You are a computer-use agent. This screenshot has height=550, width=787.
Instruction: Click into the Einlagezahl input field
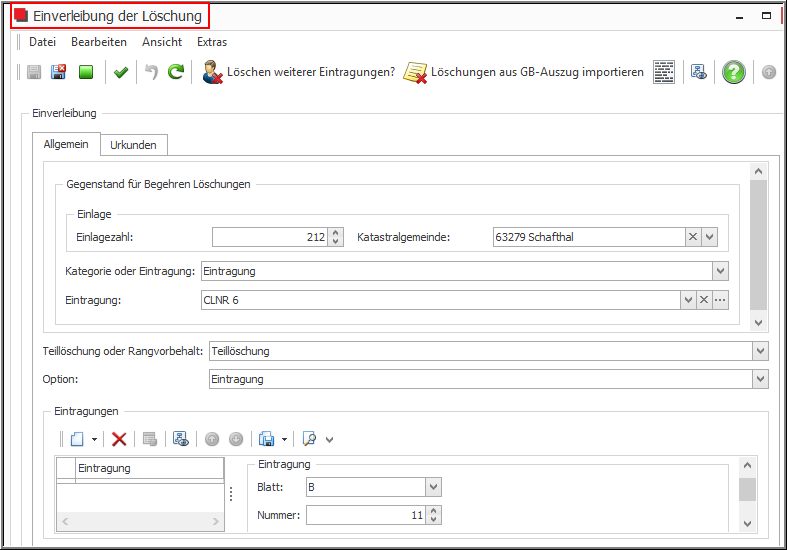pyautogui.click(x=268, y=237)
